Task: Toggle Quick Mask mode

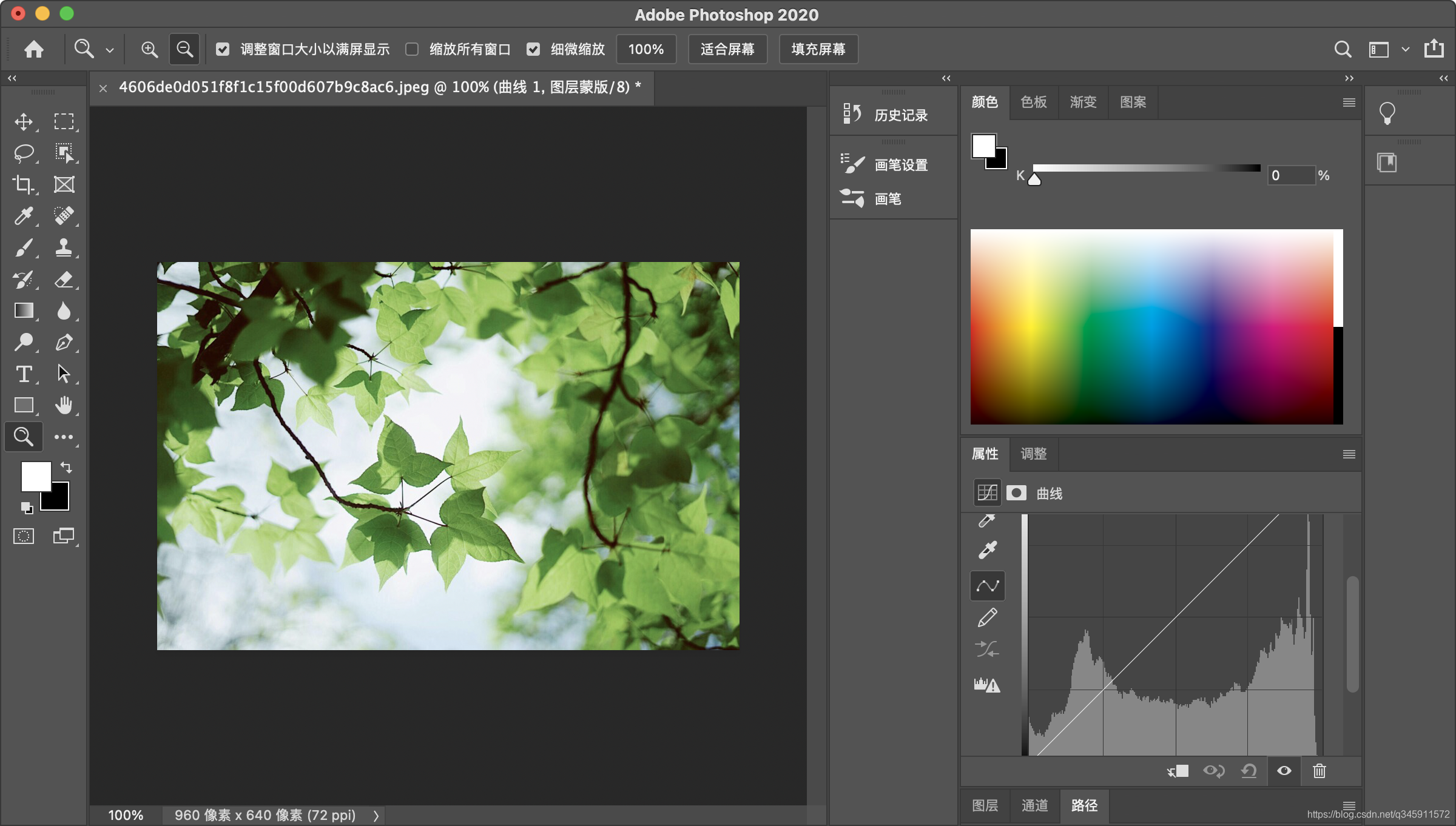Action: (24, 536)
